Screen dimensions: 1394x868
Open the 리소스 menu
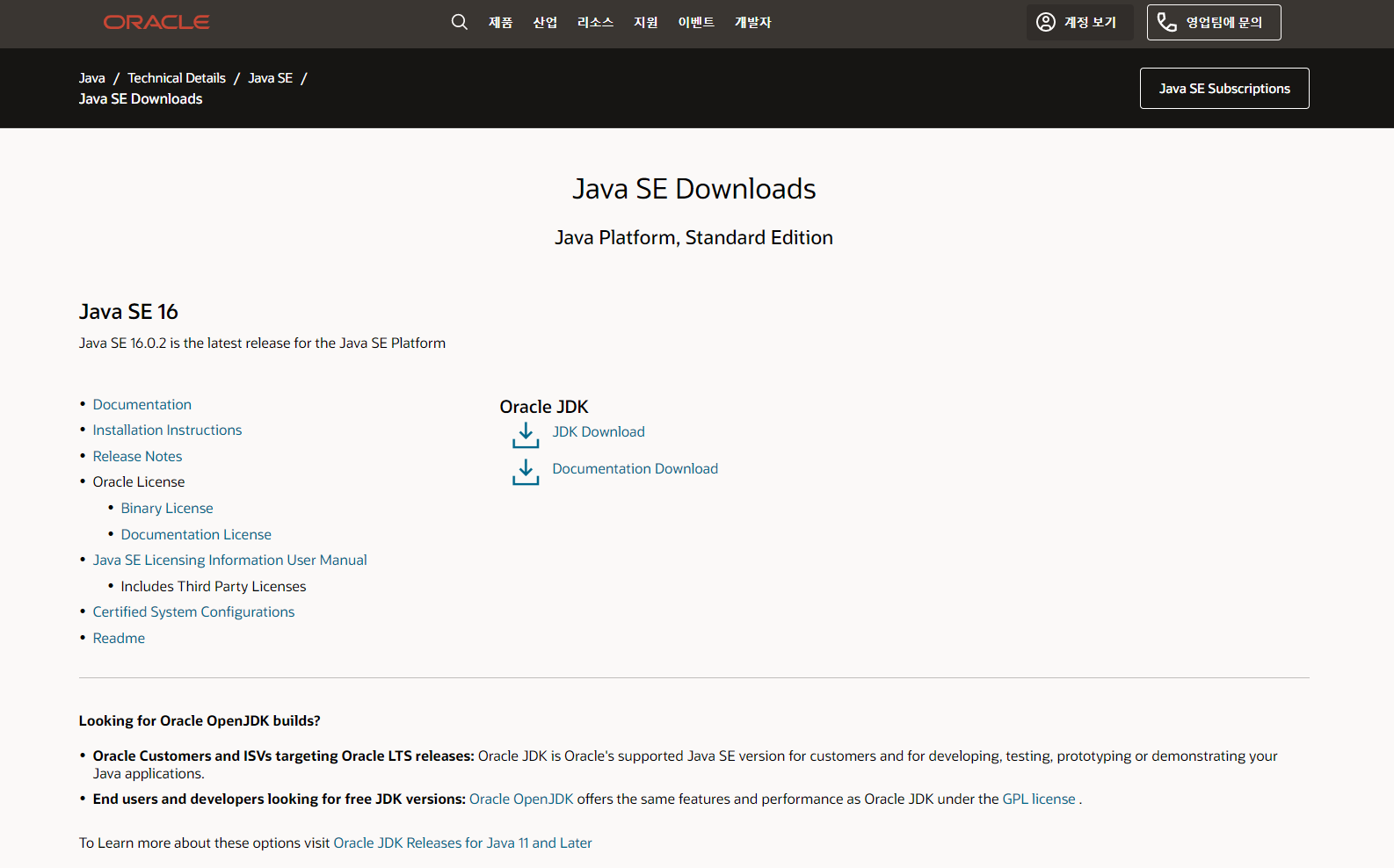coord(595,22)
